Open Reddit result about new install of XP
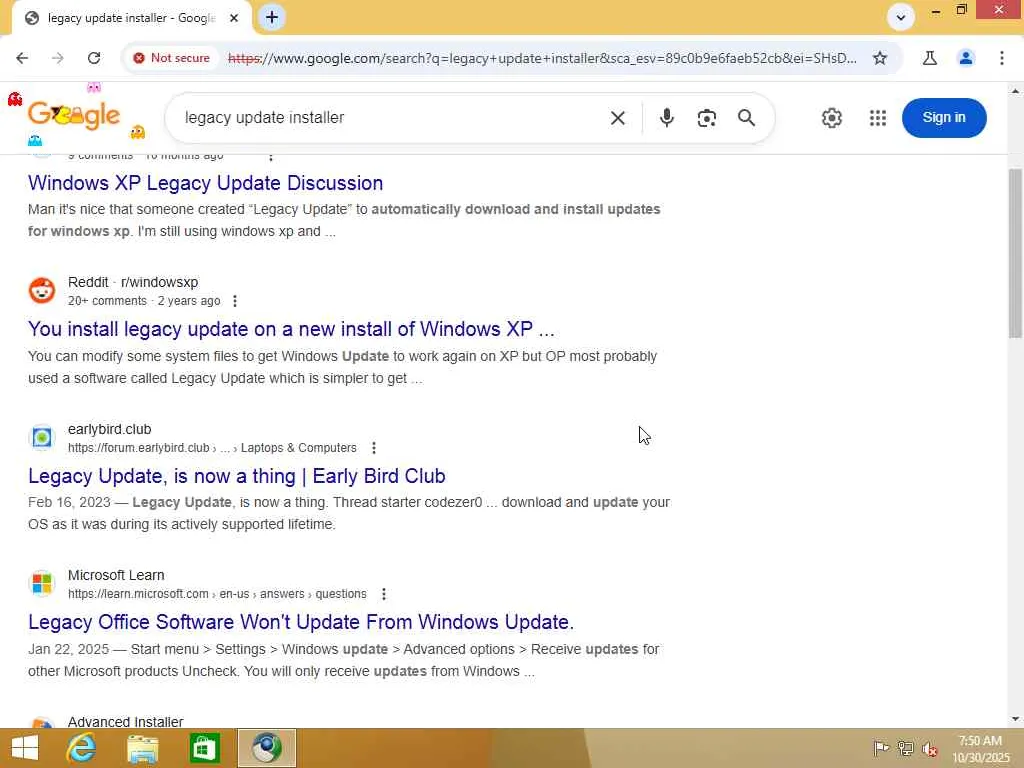The image size is (1024, 768). coord(291,329)
